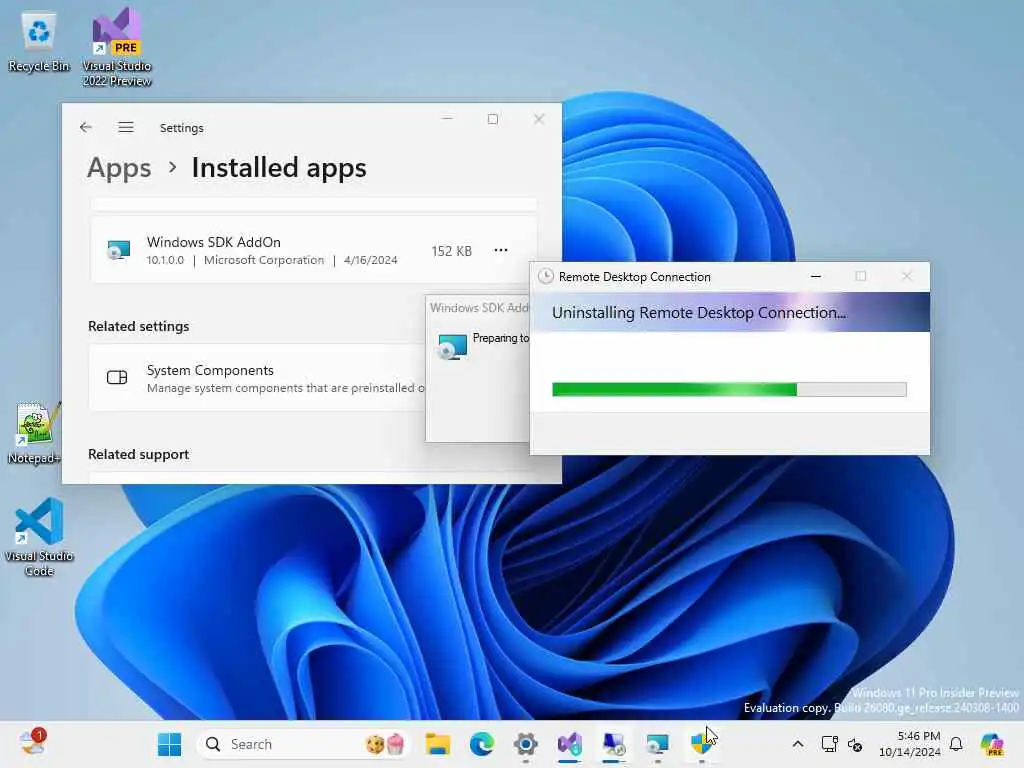Click the Windows Security shield taskbar icon
Image resolution: width=1024 pixels, height=768 pixels.
[701, 744]
